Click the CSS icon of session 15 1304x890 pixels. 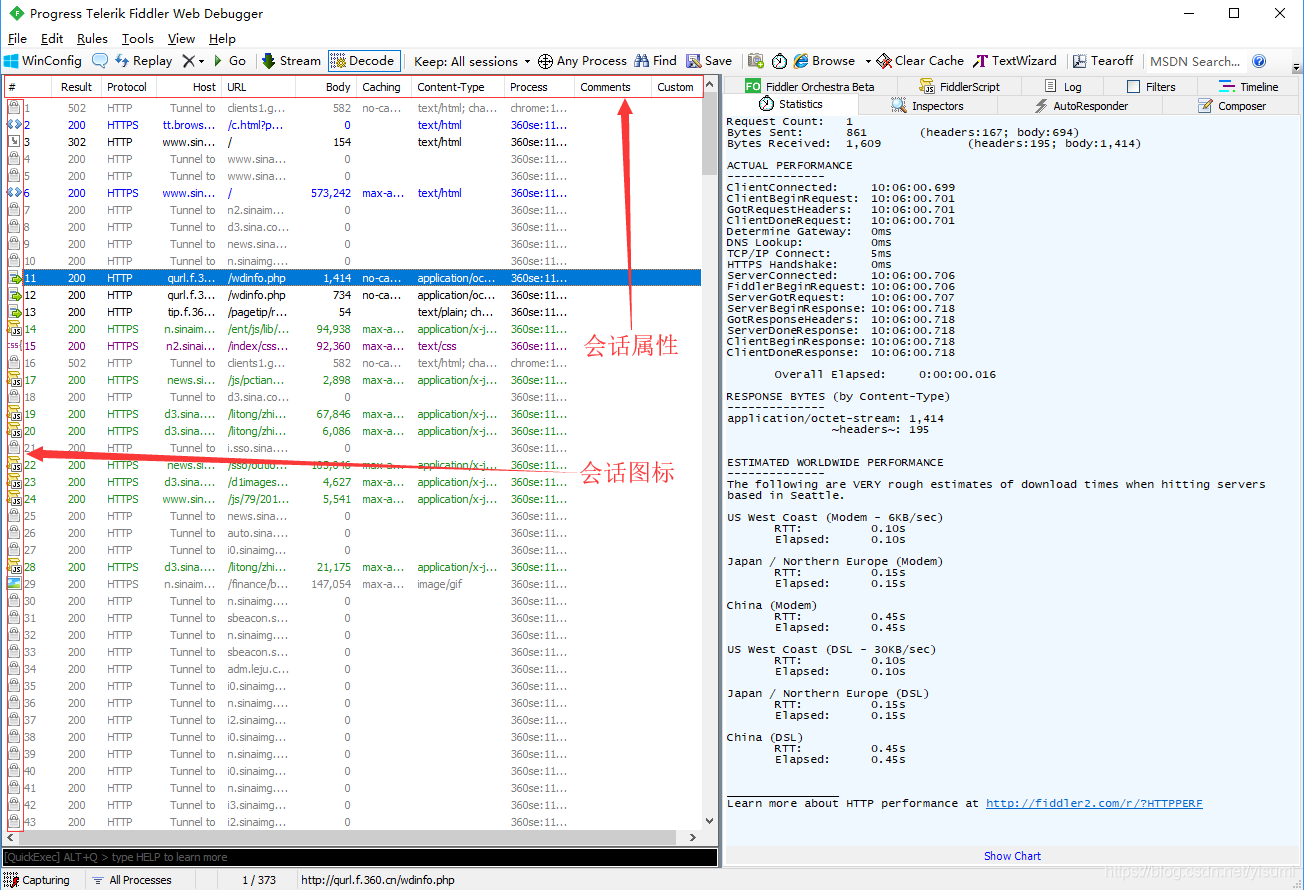click(x=14, y=346)
